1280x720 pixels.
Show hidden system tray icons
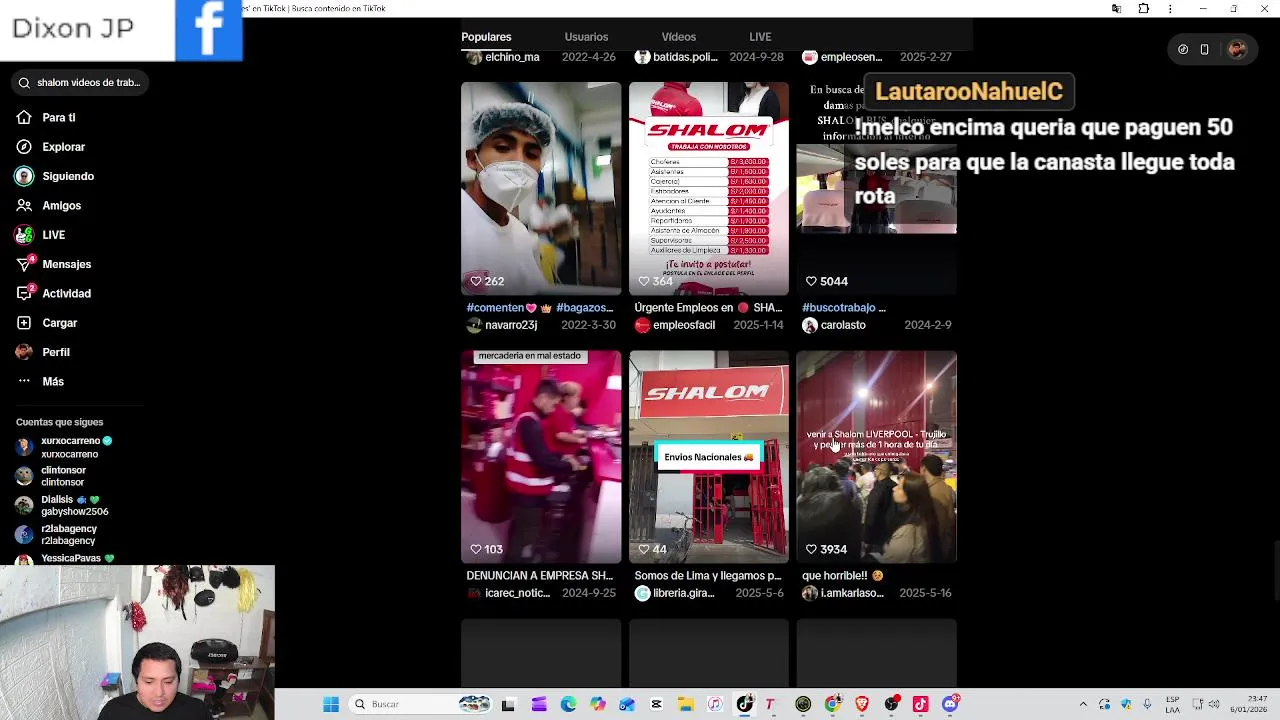(1083, 704)
